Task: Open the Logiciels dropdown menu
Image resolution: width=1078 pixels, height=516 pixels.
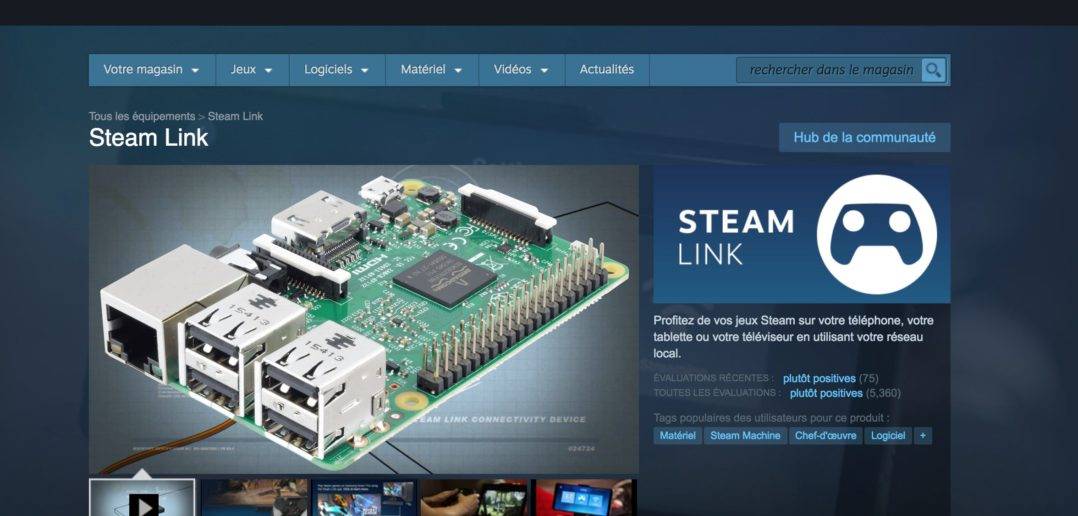Action: click(337, 70)
